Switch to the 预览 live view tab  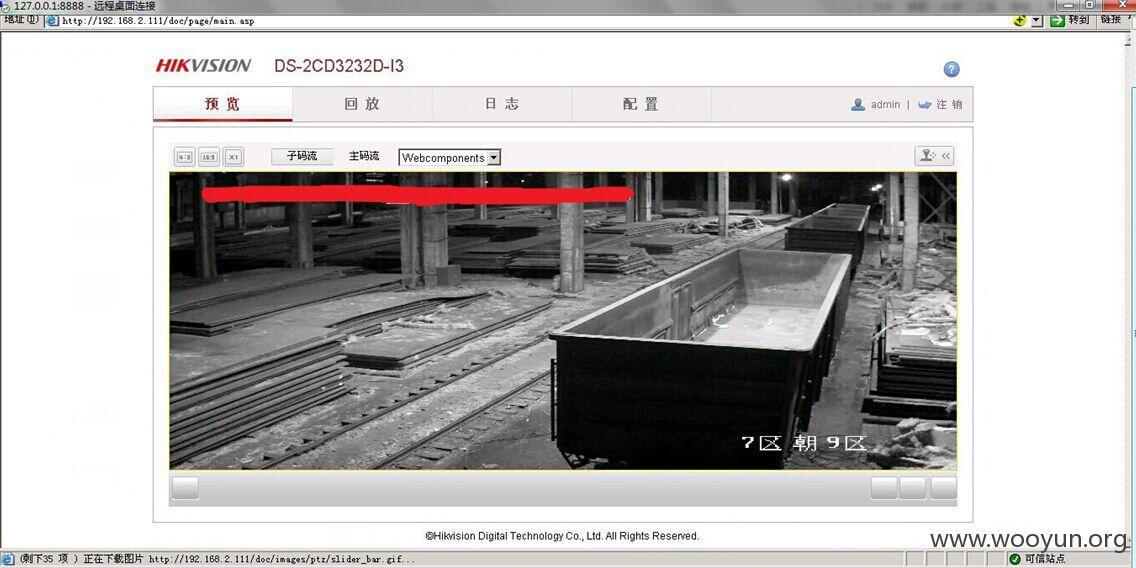(222, 104)
